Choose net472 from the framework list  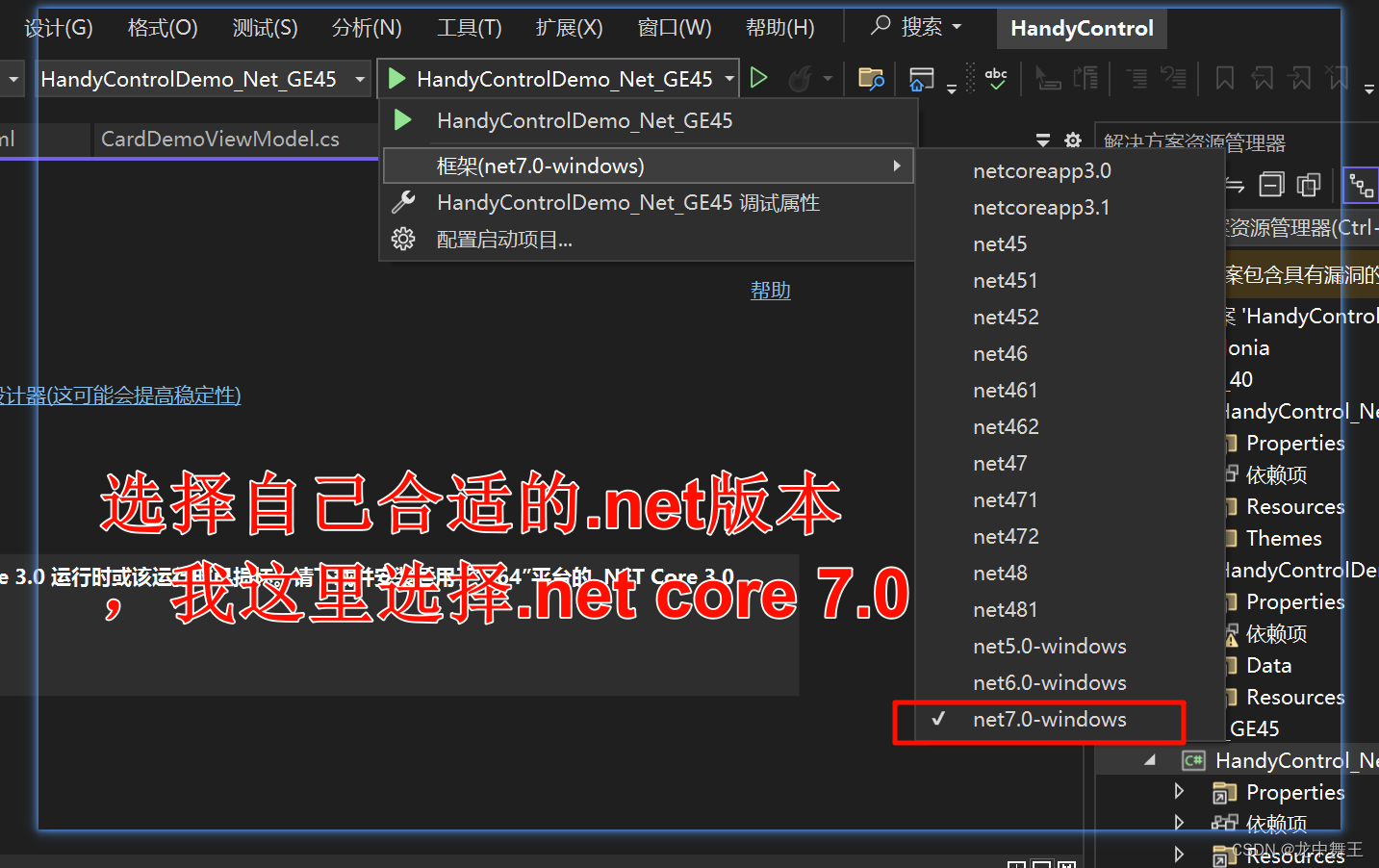[1006, 536]
